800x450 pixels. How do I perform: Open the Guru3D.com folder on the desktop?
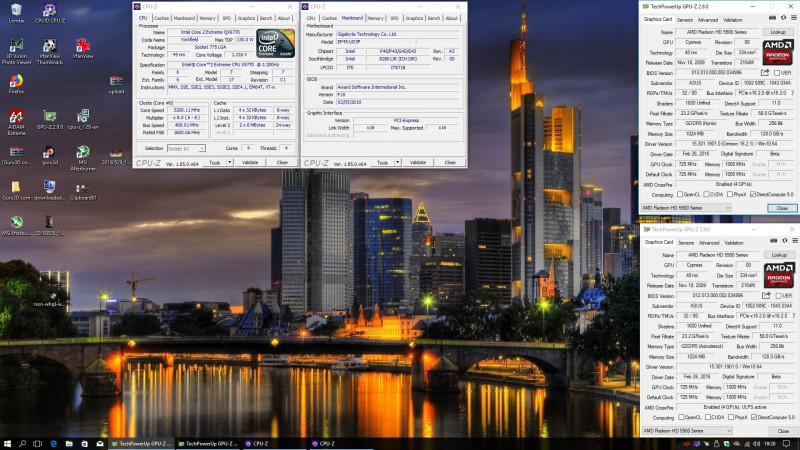click(x=16, y=190)
